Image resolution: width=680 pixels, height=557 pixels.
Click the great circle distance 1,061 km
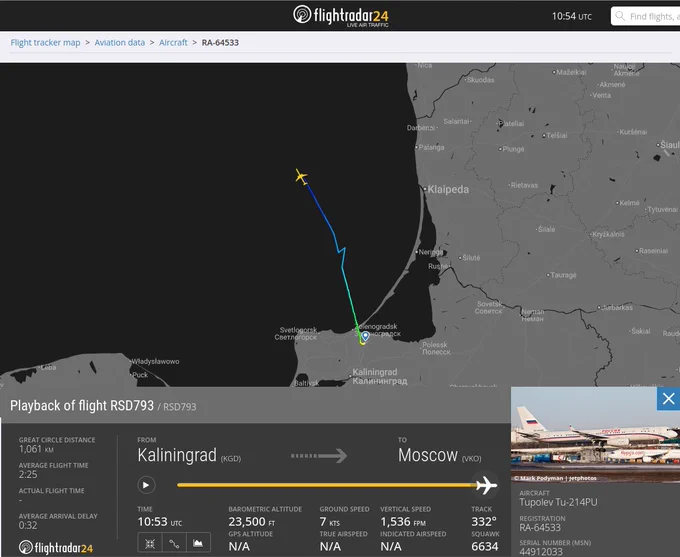pyautogui.click(x=36, y=449)
